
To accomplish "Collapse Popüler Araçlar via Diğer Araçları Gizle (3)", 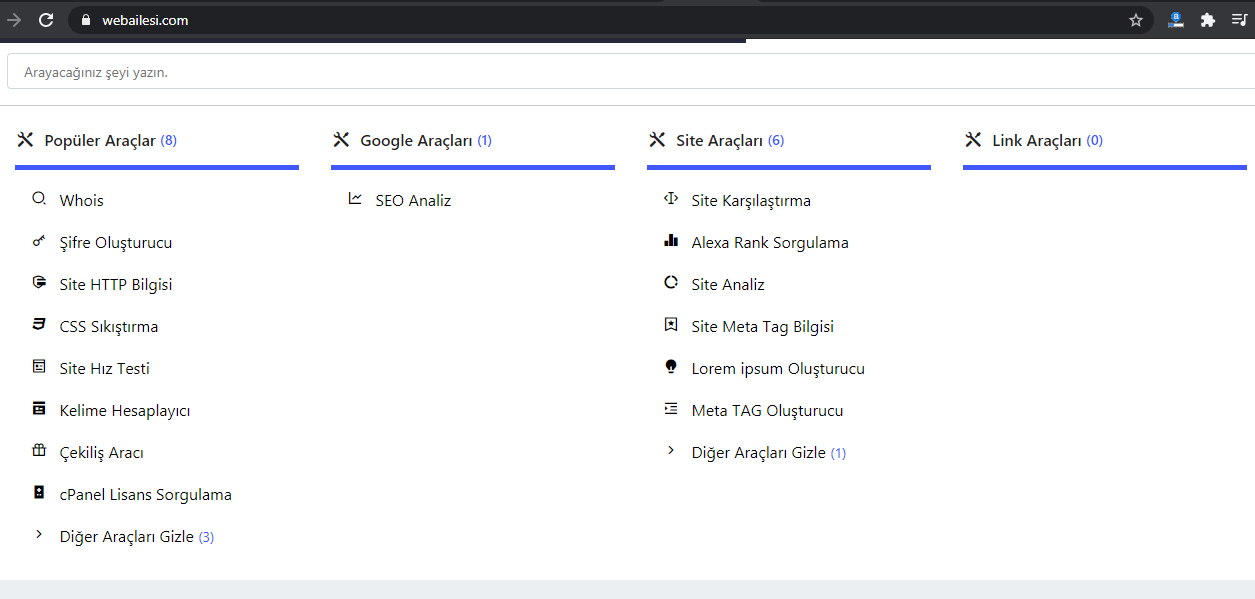I will click(x=137, y=537).
